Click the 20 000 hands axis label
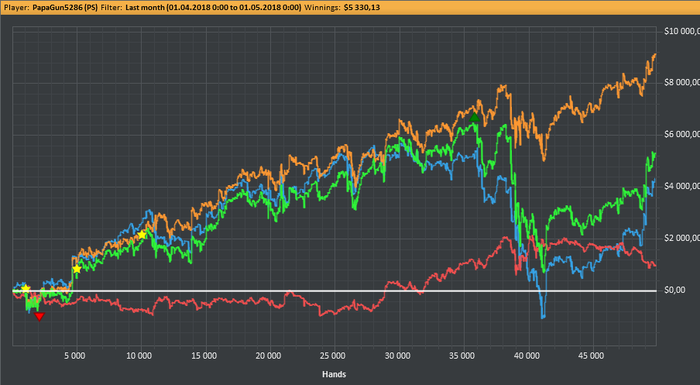The image size is (700, 385). pos(268,356)
